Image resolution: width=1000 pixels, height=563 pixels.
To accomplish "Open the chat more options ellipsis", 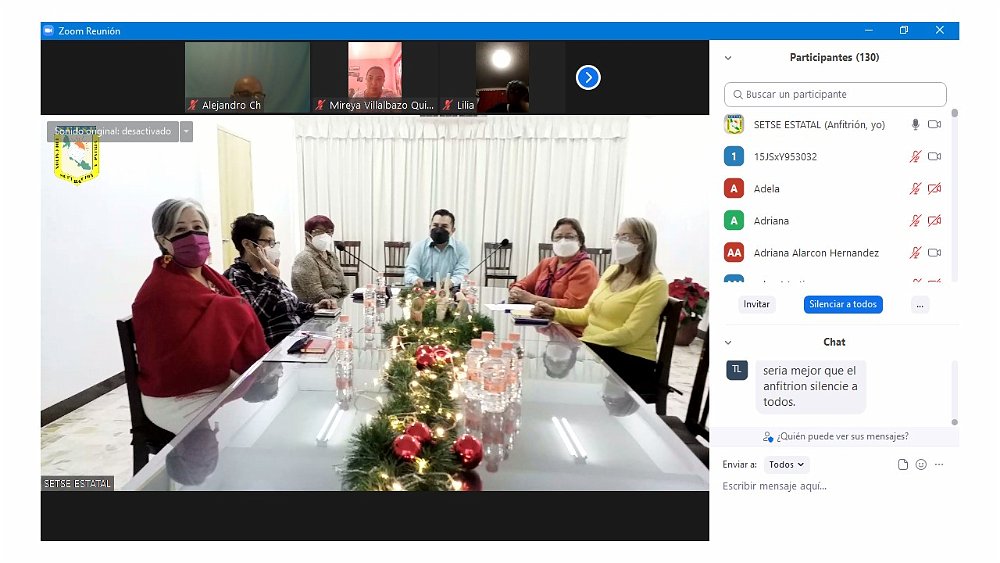I will 939,465.
